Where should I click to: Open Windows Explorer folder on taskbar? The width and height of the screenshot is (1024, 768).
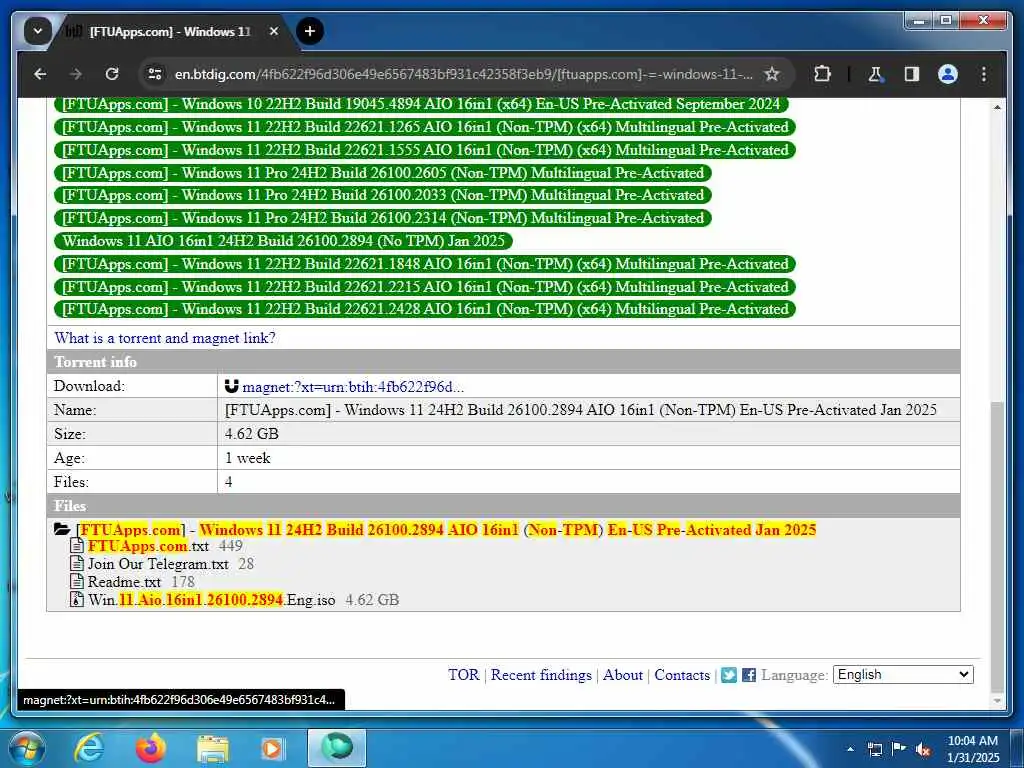coord(213,748)
